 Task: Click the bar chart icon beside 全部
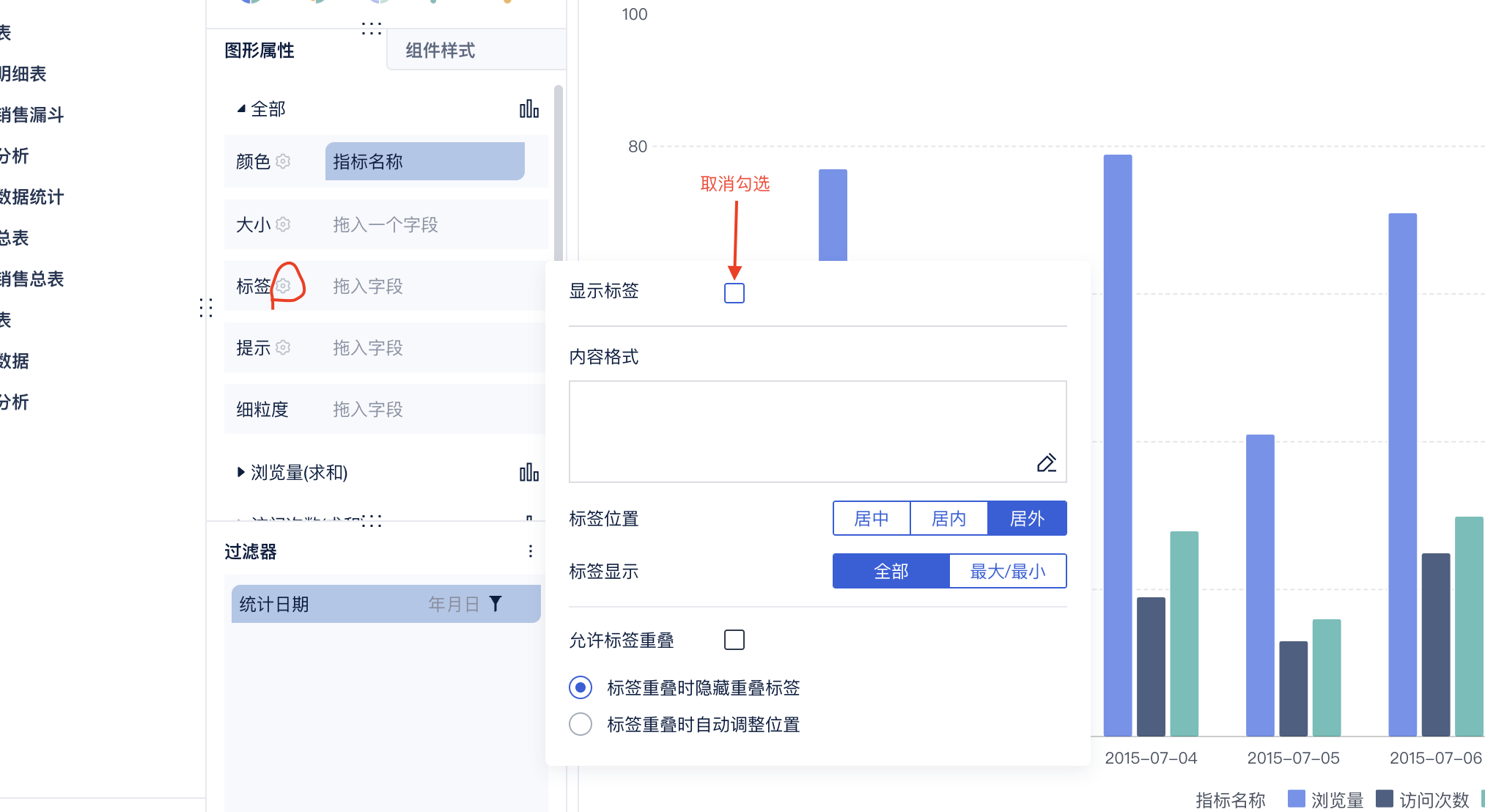pos(528,109)
